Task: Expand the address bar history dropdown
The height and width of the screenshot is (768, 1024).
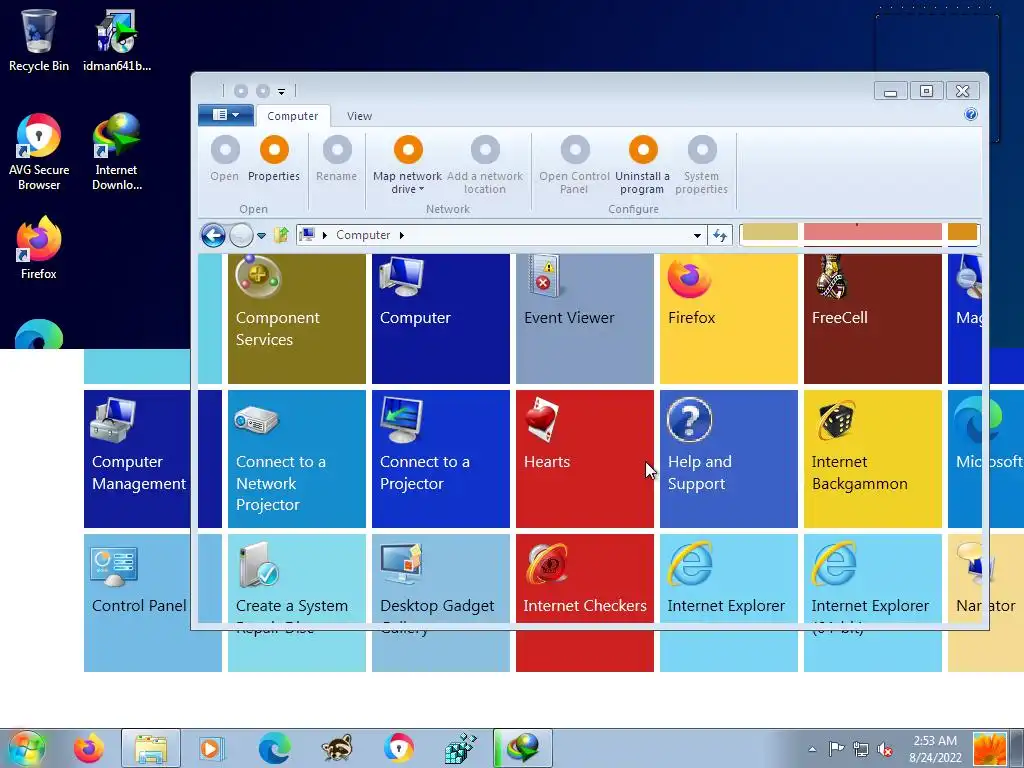Action: tap(697, 235)
